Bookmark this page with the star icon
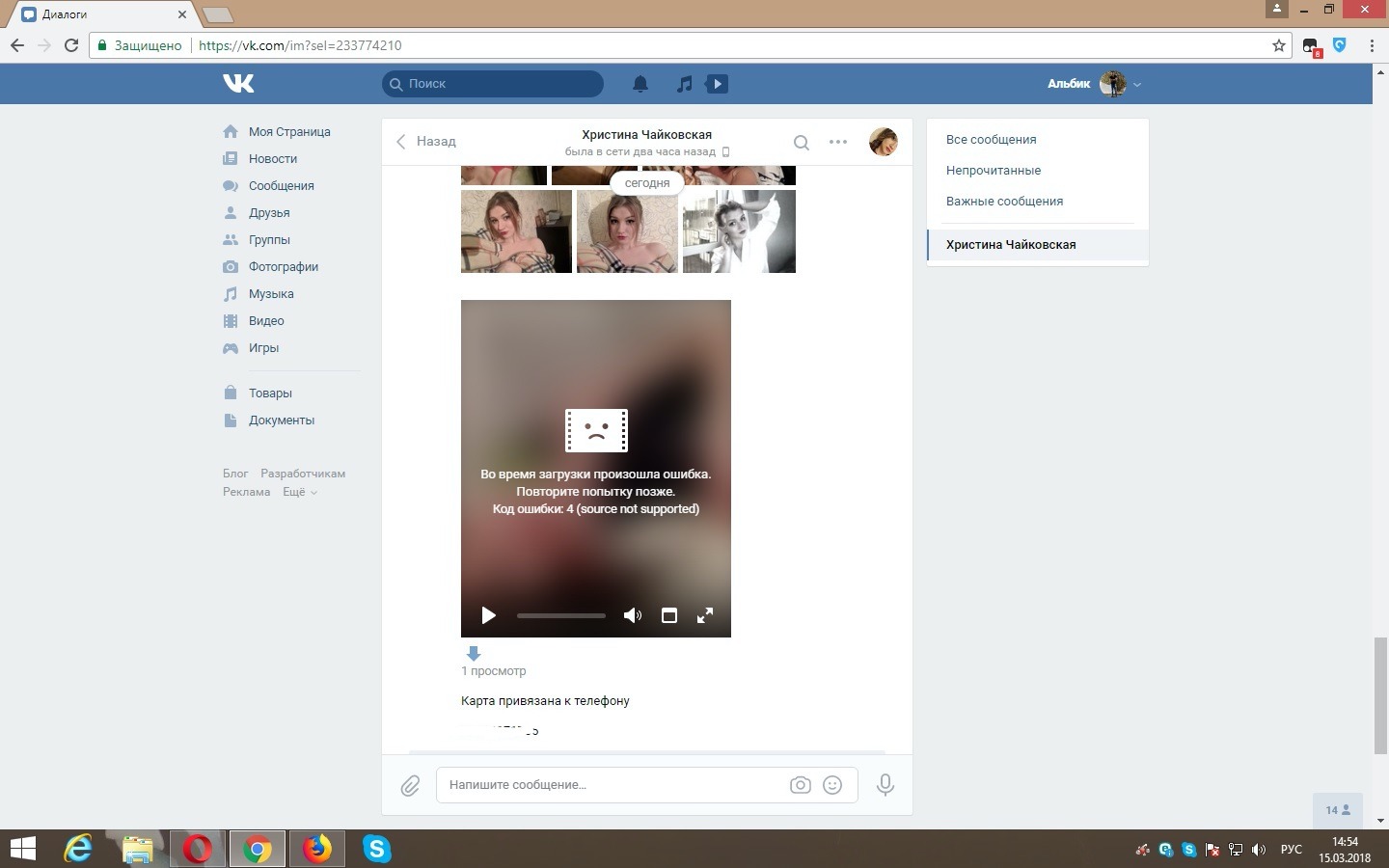1389x868 pixels. pos(1279,45)
